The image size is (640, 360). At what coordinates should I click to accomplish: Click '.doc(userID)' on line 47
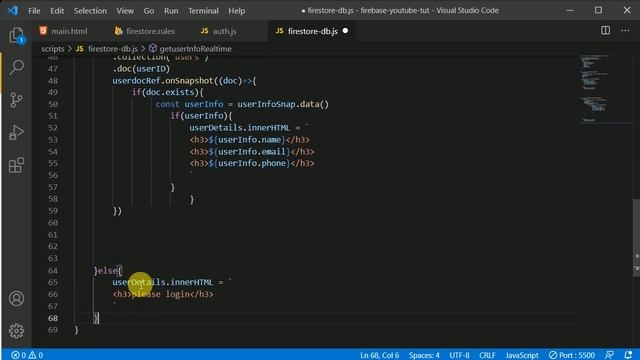coord(141,69)
